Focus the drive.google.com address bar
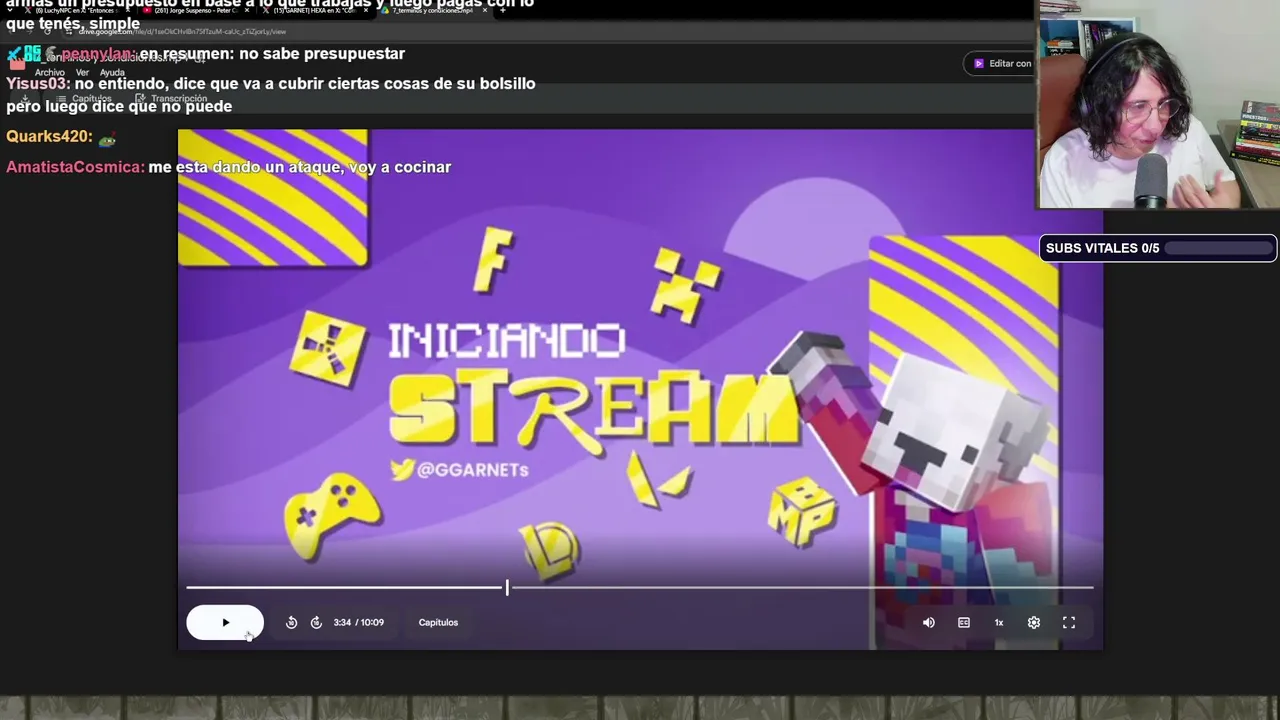1280x720 pixels. [180, 32]
